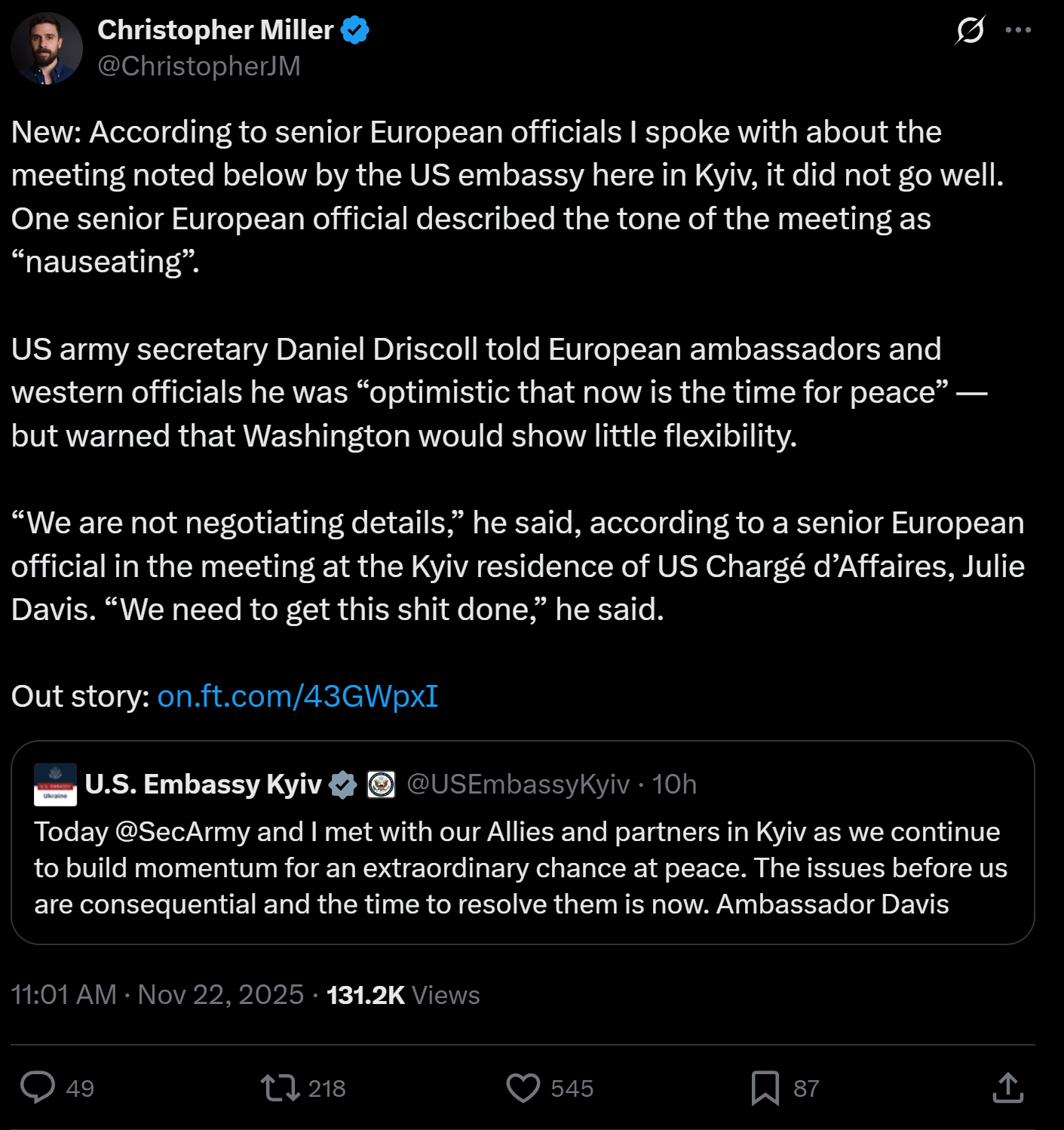
Task: Open the share upload icon
Action: tap(1007, 1088)
